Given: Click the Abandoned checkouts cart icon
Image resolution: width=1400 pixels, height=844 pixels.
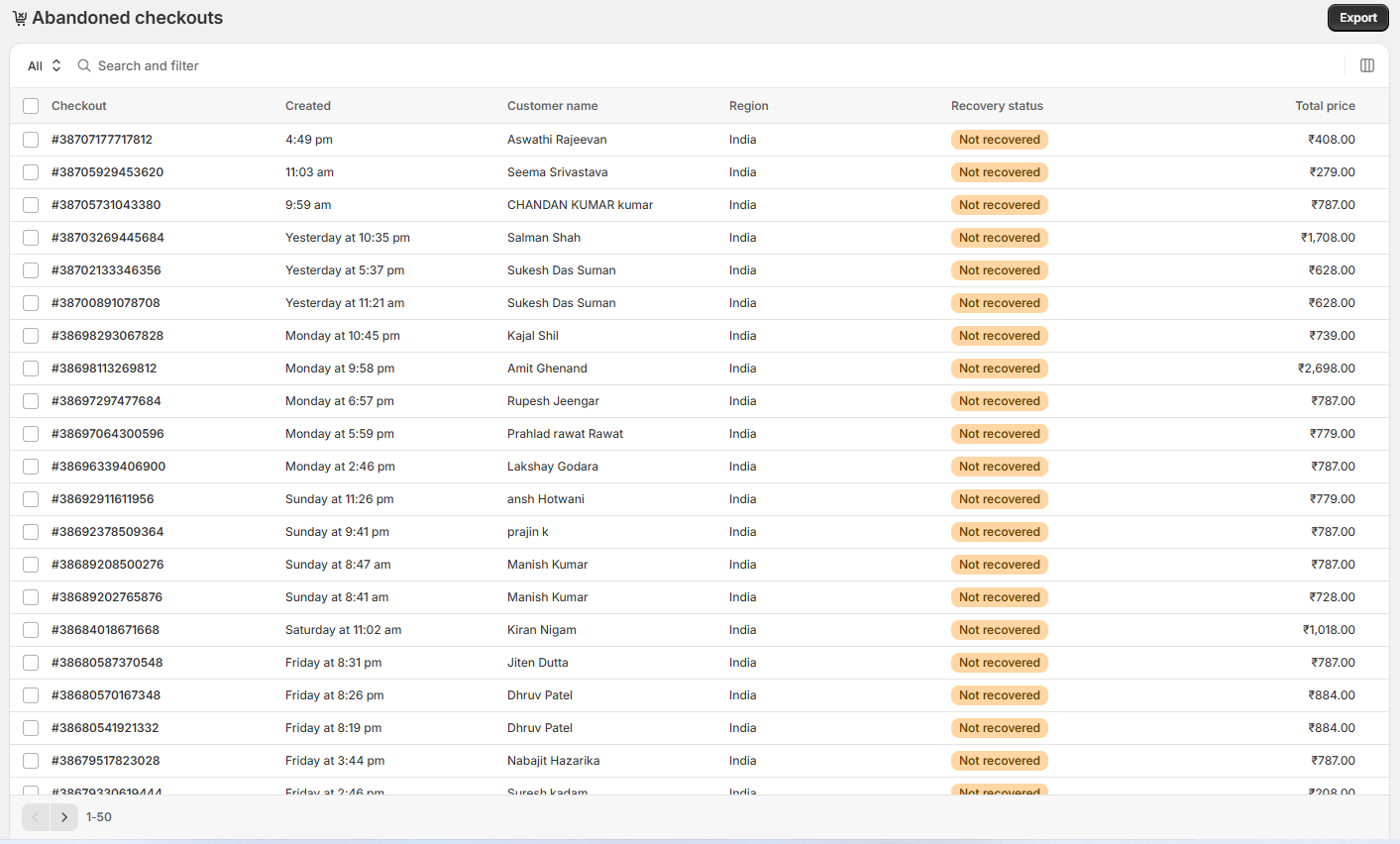Looking at the screenshot, I should (20, 18).
